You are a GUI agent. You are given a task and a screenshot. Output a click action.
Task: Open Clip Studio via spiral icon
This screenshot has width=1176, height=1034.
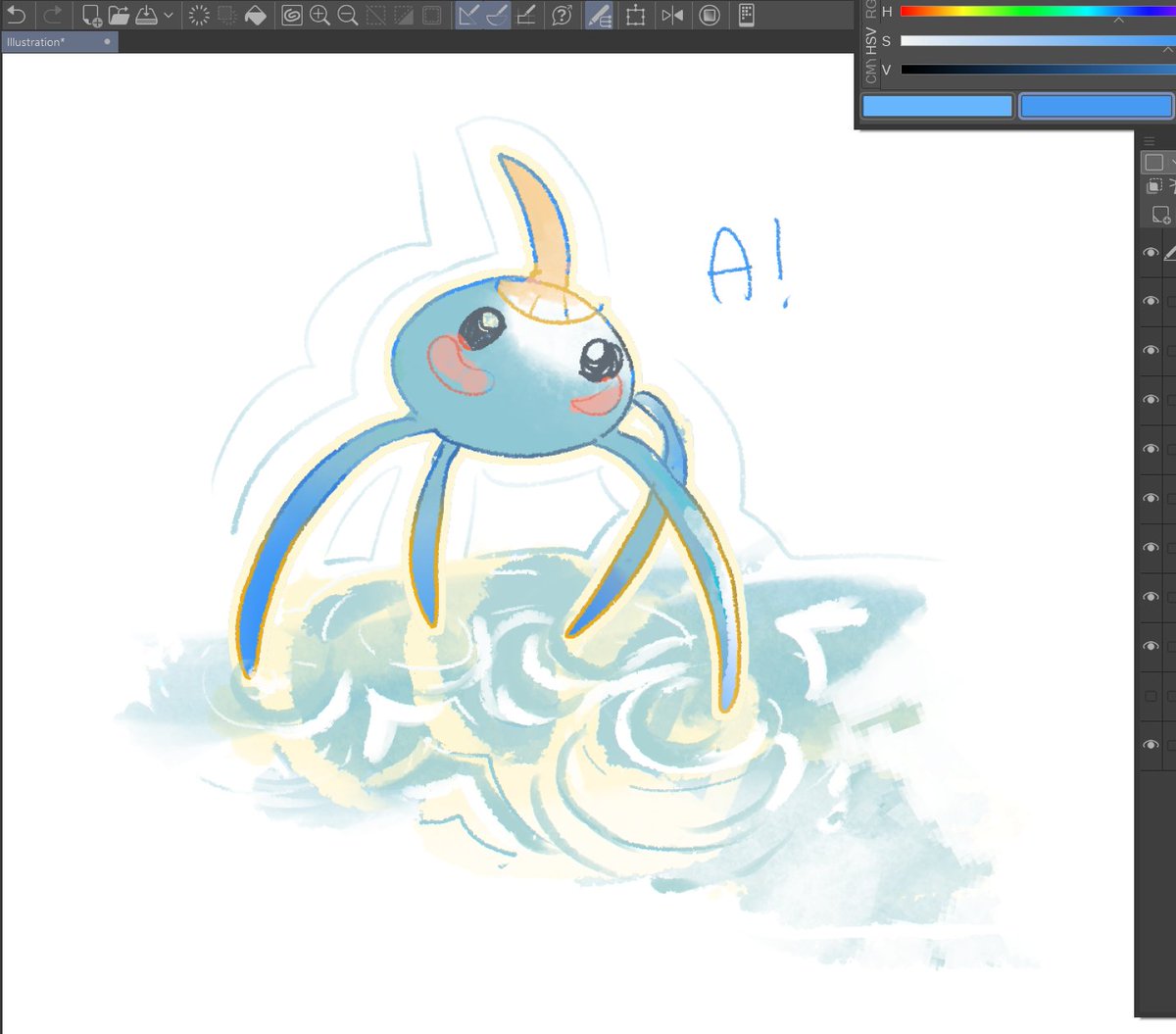(292, 15)
